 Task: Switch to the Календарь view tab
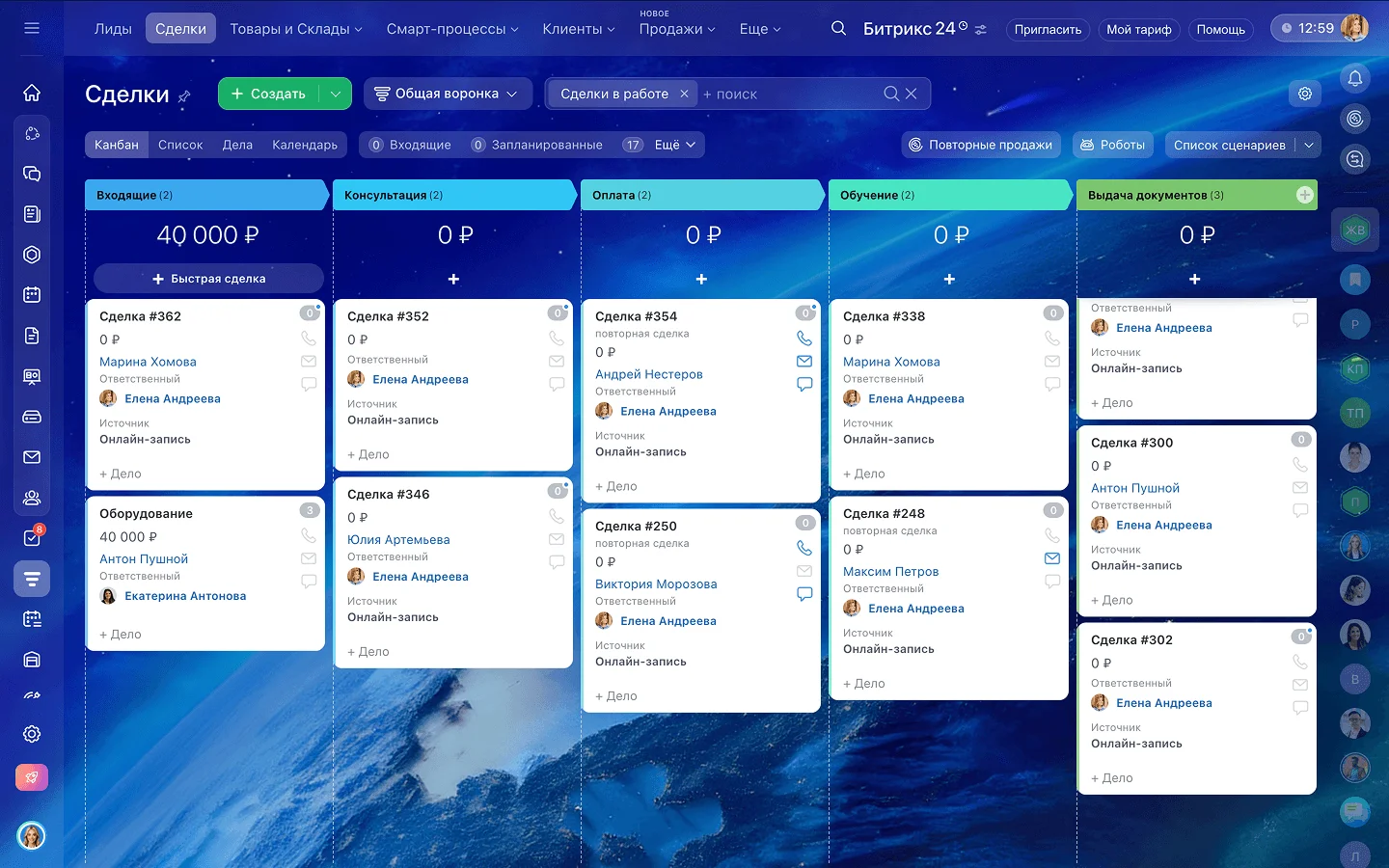click(x=305, y=145)
